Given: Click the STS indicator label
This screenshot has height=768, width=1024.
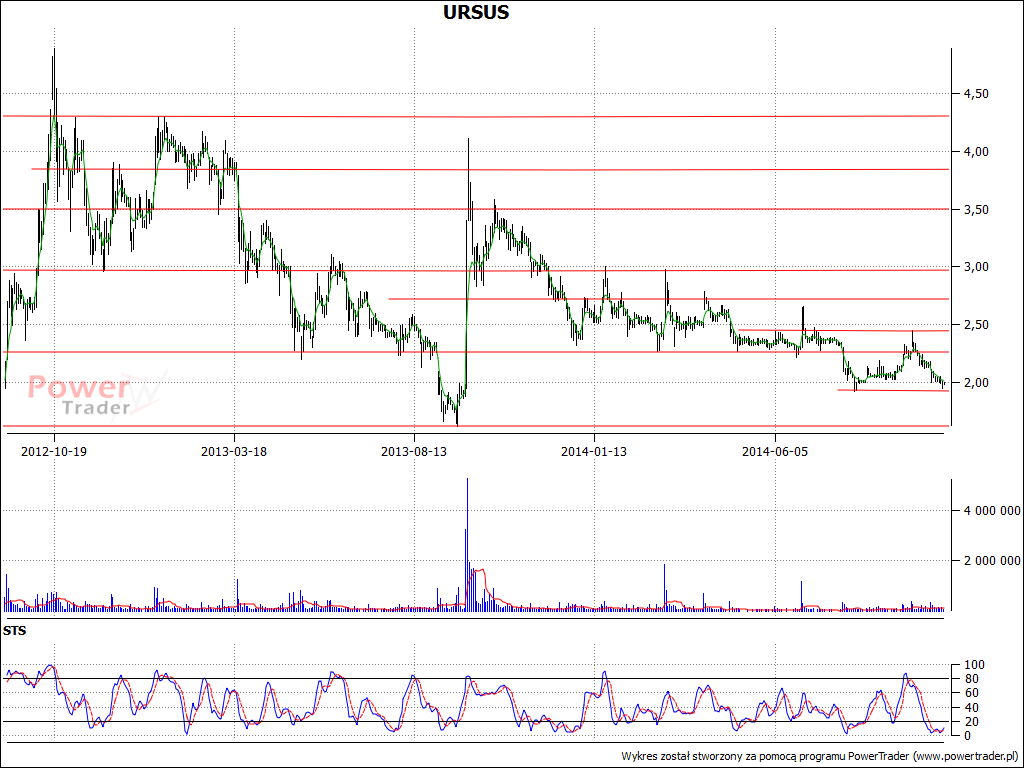Looking at the screenshot, I should 14,631.
